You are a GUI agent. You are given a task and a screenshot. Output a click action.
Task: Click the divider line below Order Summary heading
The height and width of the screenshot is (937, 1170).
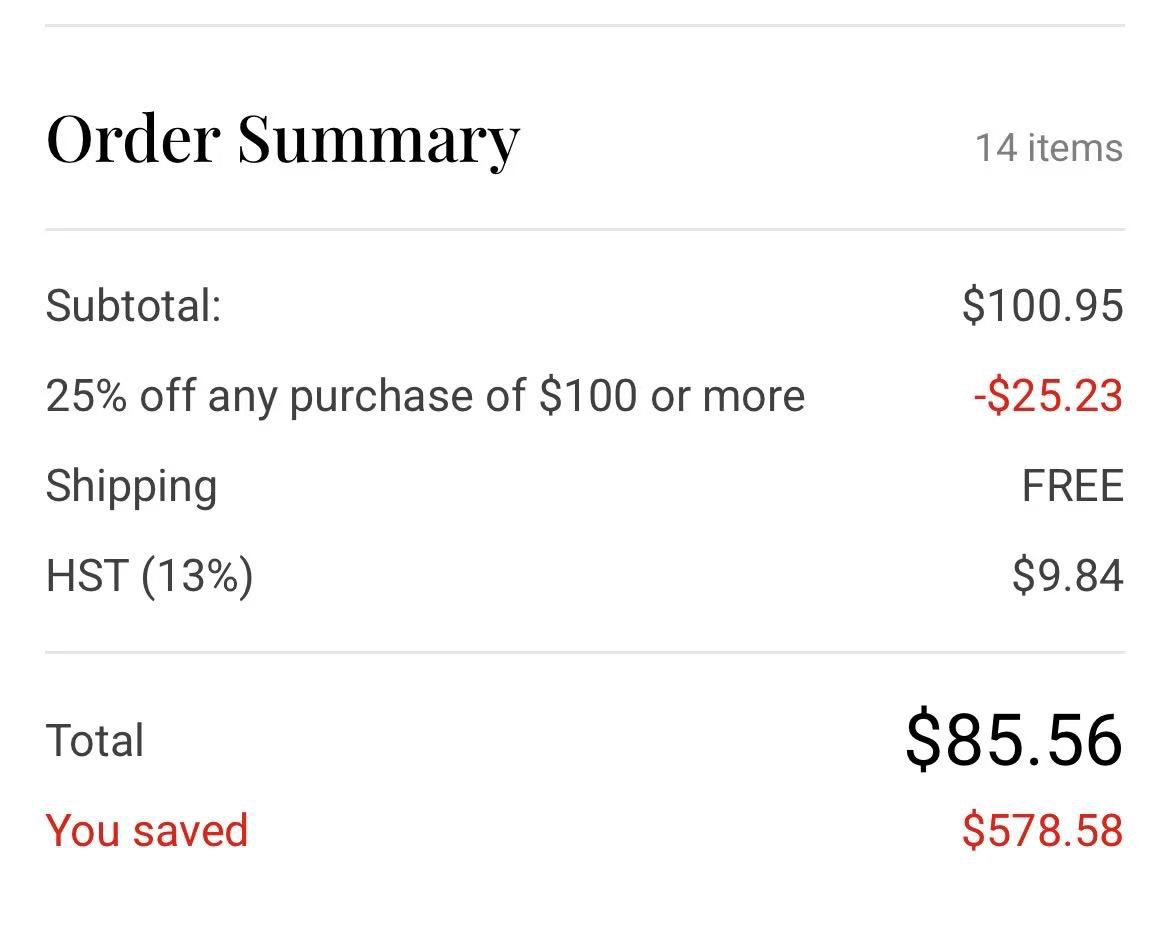(x=585, y=229)
